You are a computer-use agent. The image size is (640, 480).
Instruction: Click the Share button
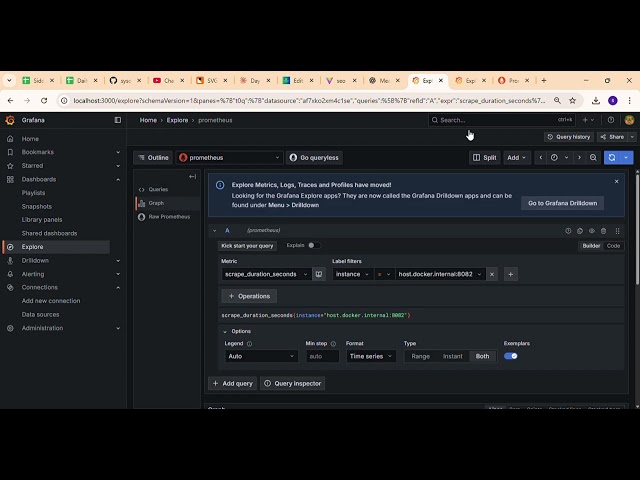point(613,137)
